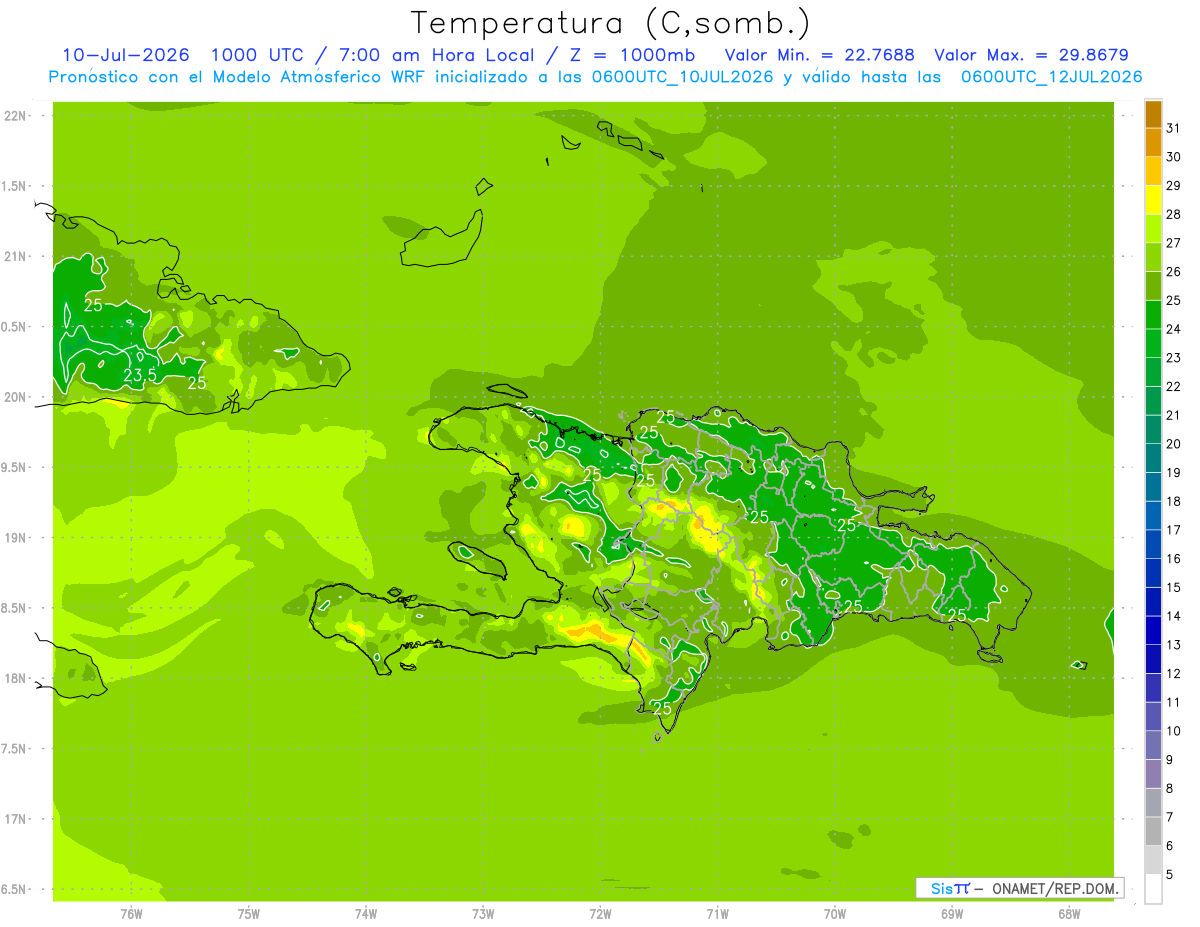
Task: Click the legend value "16"
Action: [x=1174, y=558]
